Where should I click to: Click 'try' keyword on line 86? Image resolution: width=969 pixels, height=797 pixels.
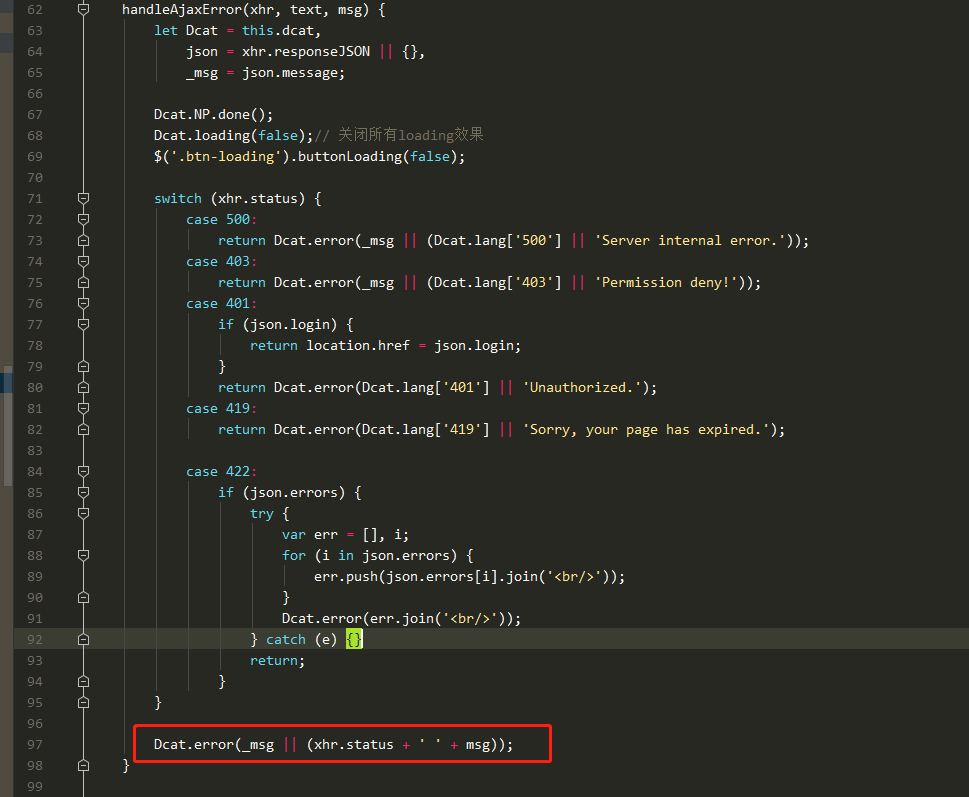point(261,514)
